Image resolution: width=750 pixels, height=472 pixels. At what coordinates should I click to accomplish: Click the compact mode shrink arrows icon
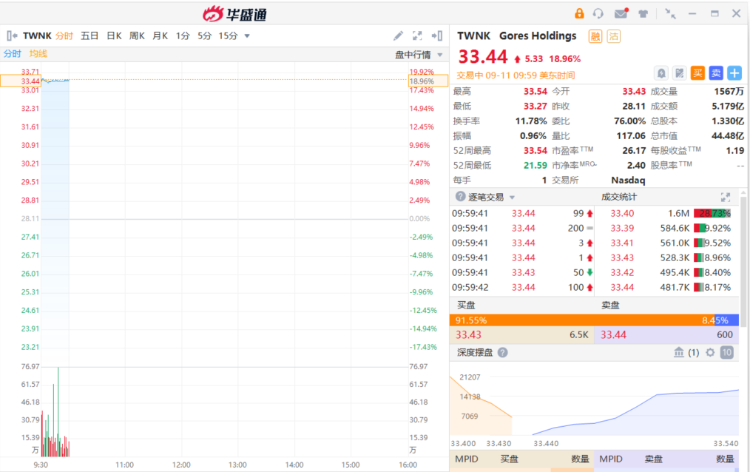671,13
